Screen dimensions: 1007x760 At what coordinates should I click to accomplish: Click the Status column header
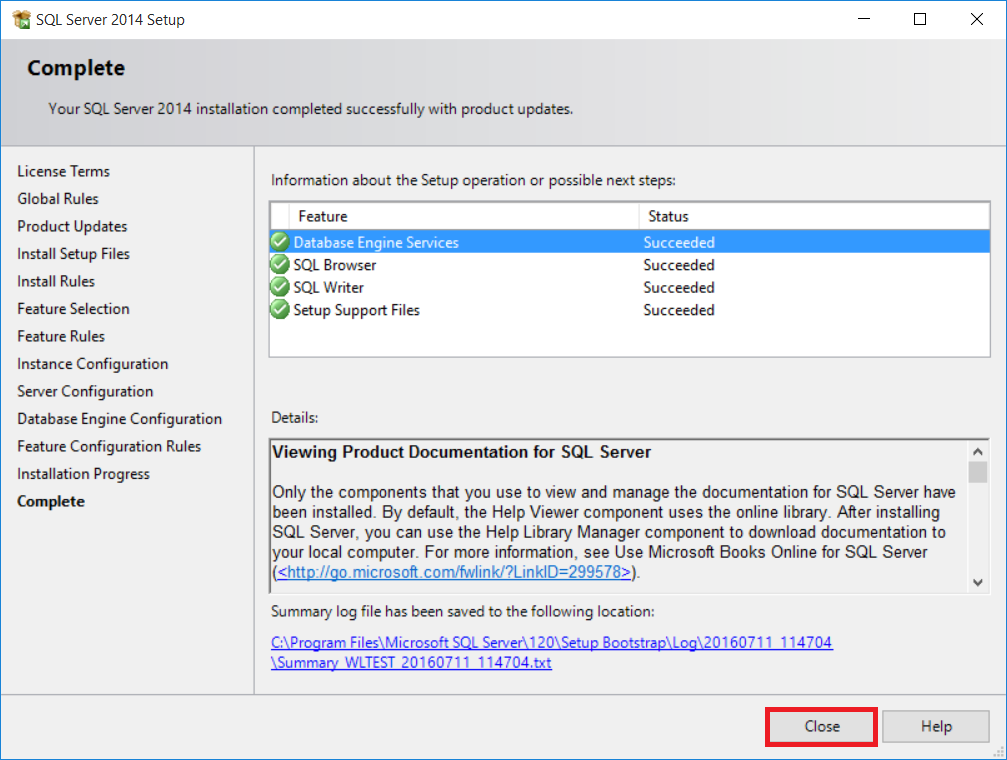(814, 217)
